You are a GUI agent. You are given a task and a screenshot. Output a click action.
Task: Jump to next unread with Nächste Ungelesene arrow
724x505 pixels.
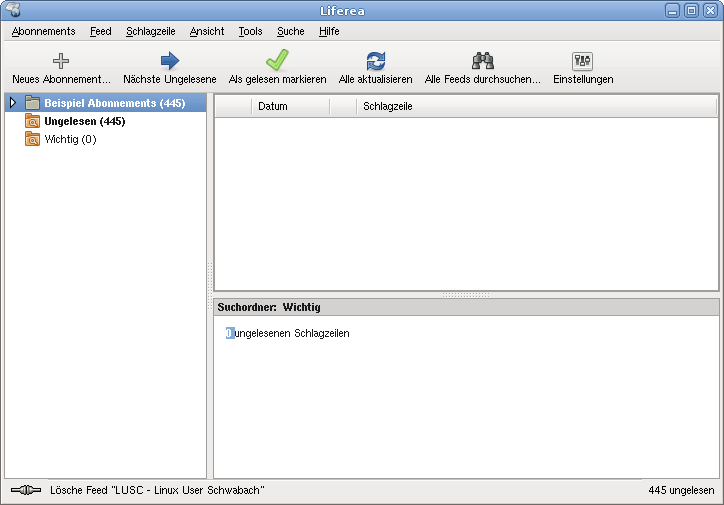(x=169, y=61)
